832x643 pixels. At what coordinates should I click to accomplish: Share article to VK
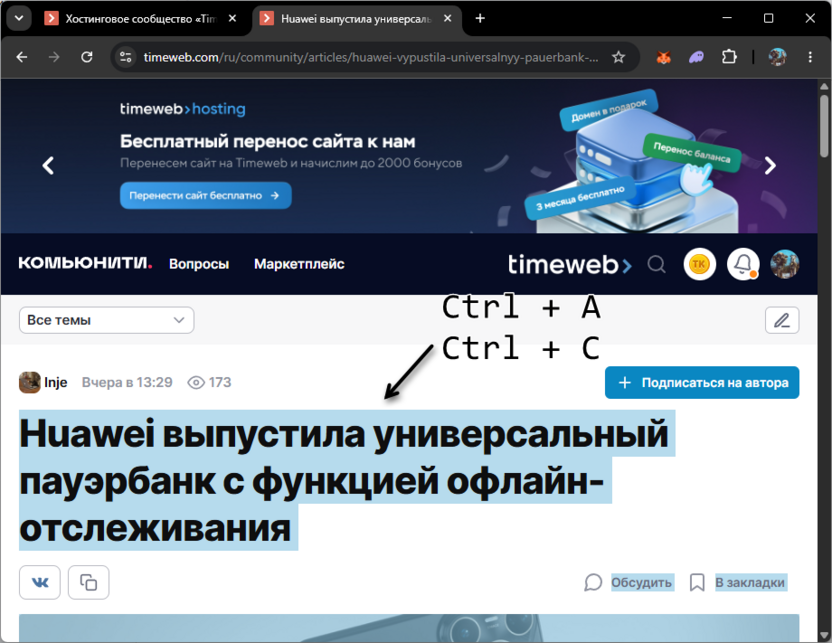coord(40,582)
